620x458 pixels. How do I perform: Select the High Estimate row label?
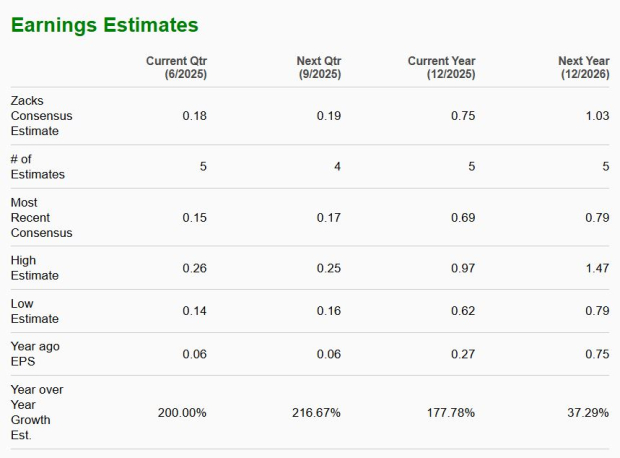click(x=35, y=268)
